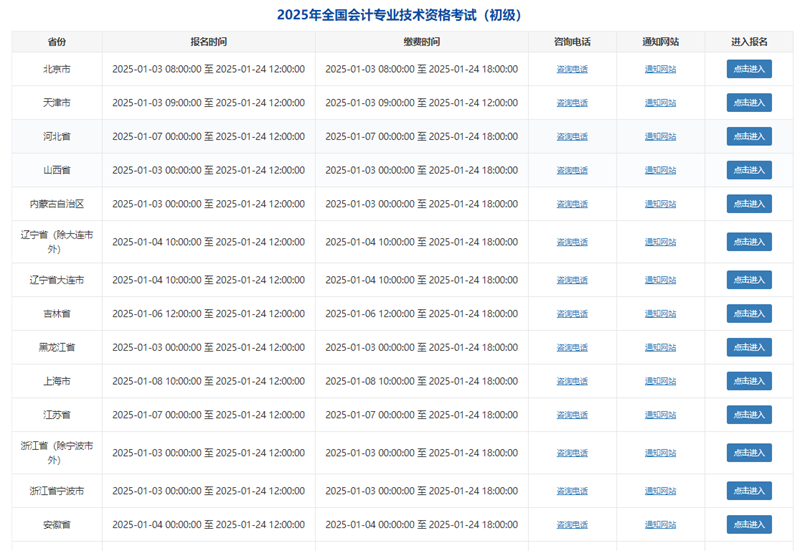Click the 缴费时间 column header
This screenshot has height=551, width=800.
pyautogui.click(x=421, y=42)
